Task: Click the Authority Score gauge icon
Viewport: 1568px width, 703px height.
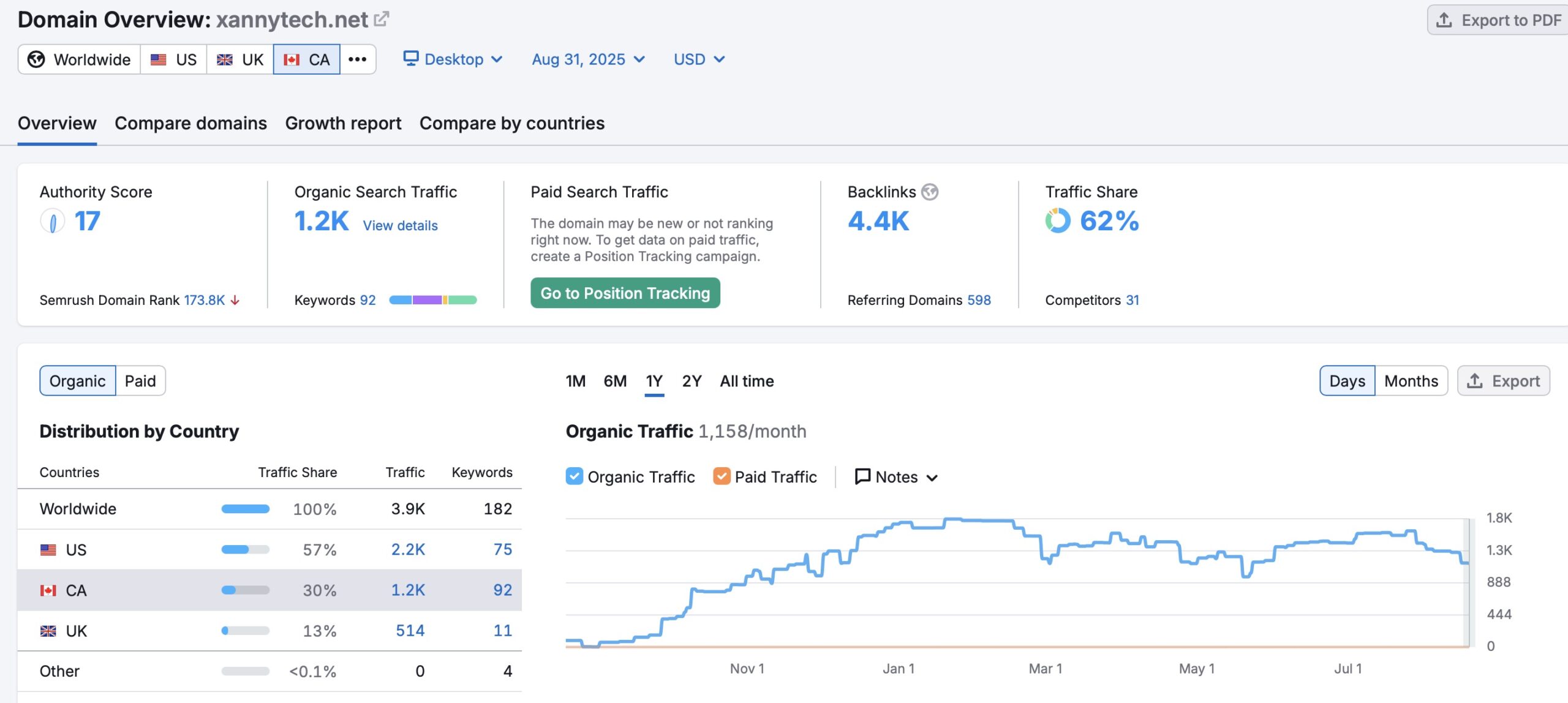Action: coord(53,221)
